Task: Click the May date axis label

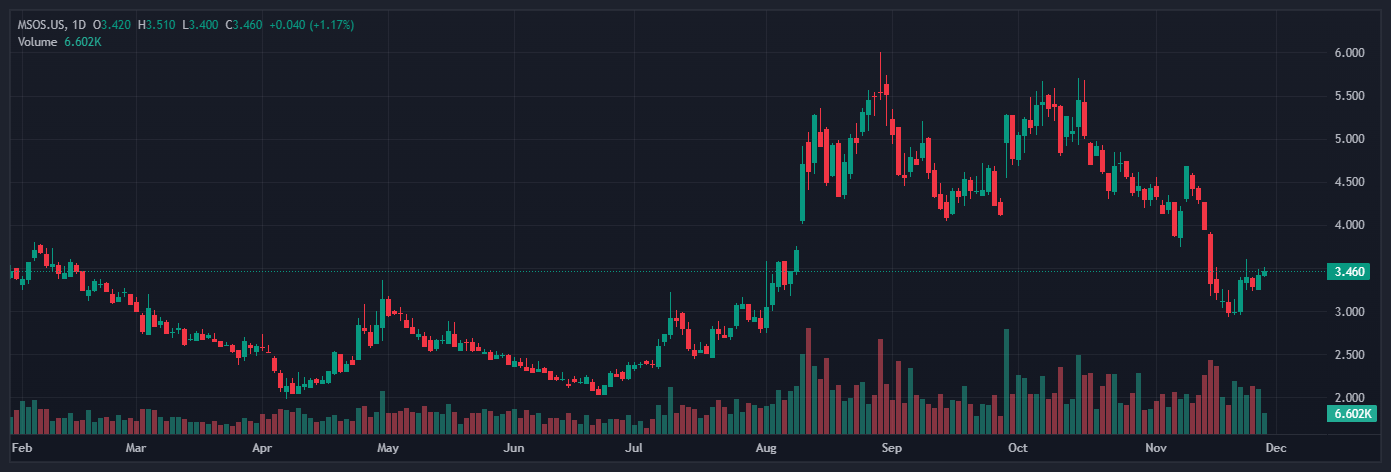Action: coord(388,450)
